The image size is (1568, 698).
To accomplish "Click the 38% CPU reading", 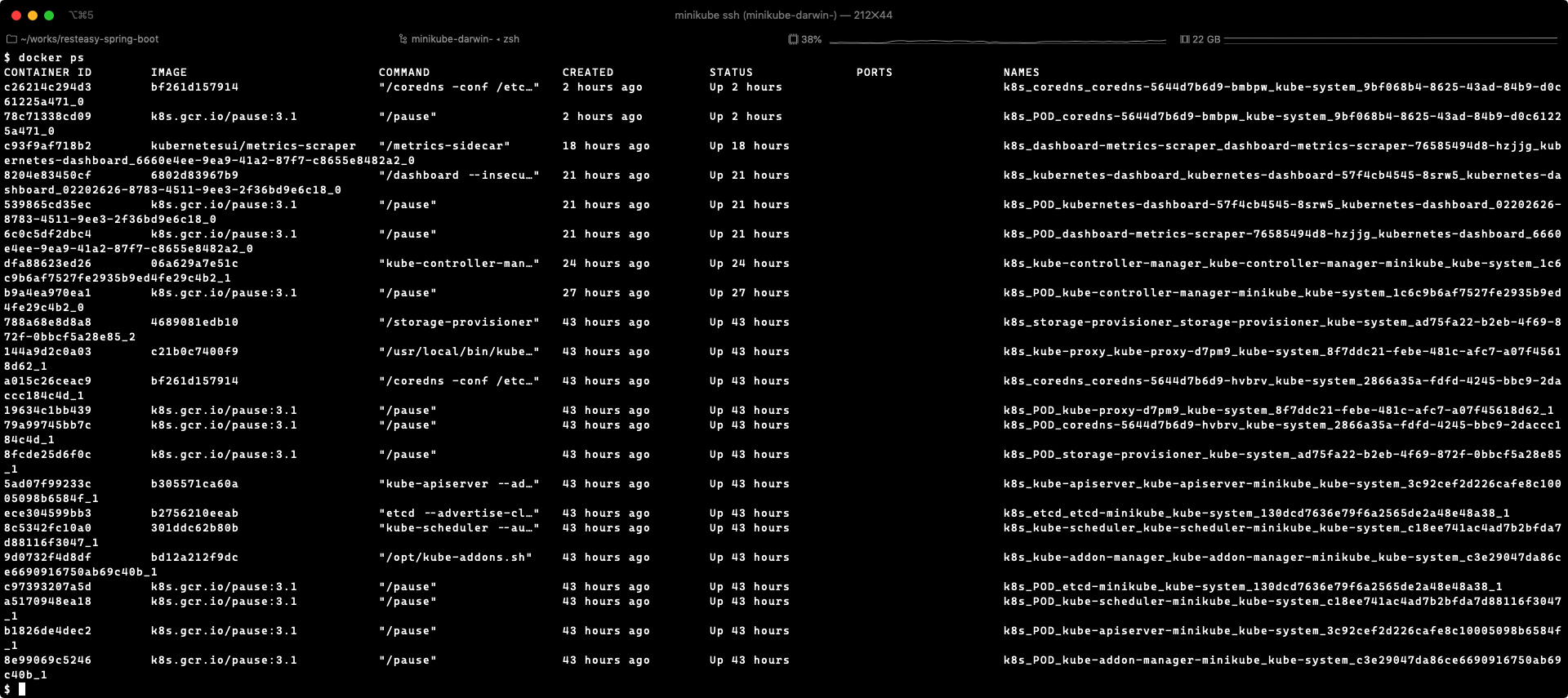I will pos(812,39).
